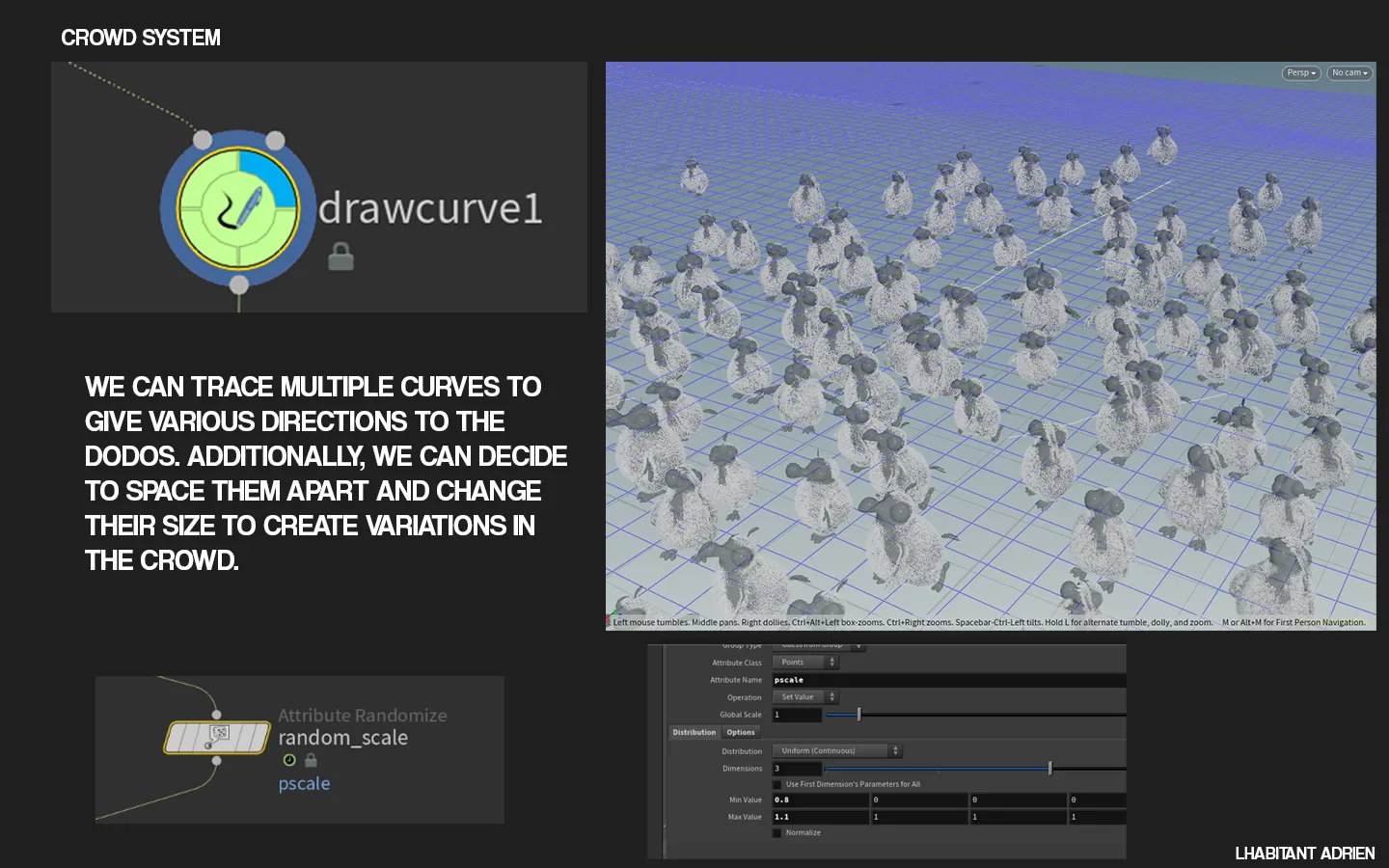Click the second Max Value component field

point(920,817)
